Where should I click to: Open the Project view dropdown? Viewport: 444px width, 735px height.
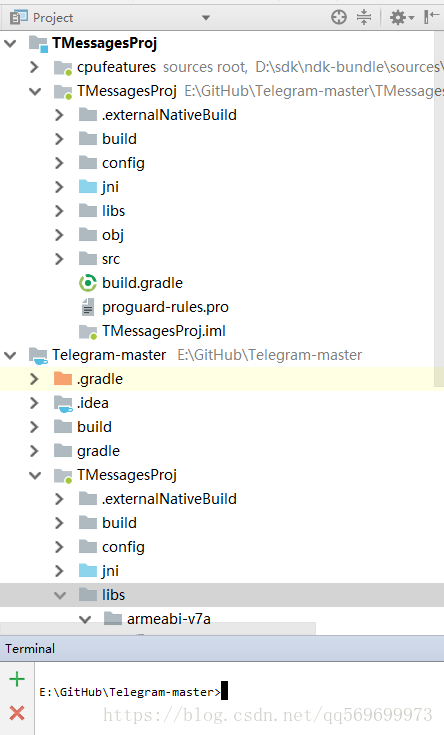[x=205, y=18]
